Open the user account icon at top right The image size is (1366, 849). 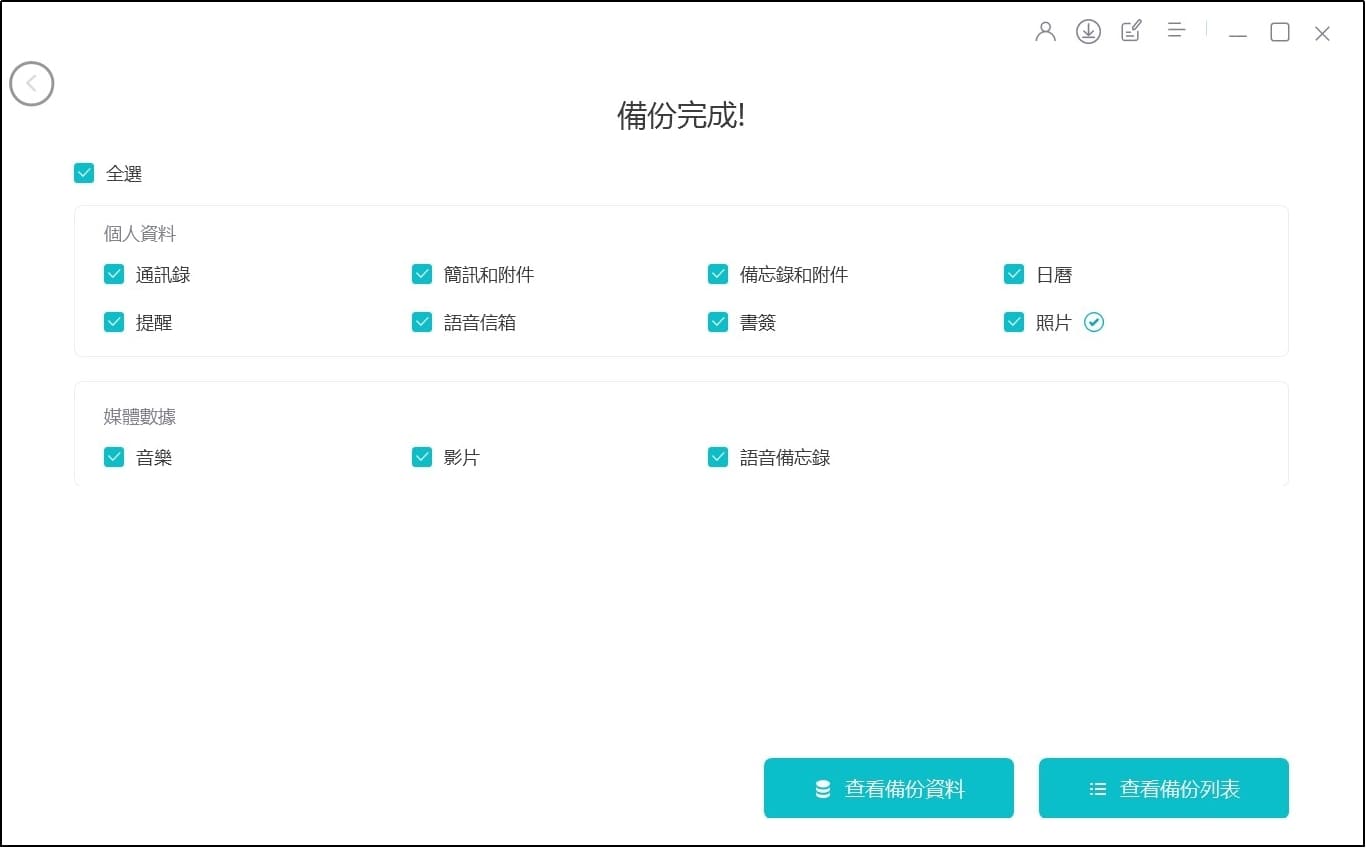[x=1046, y=31]
